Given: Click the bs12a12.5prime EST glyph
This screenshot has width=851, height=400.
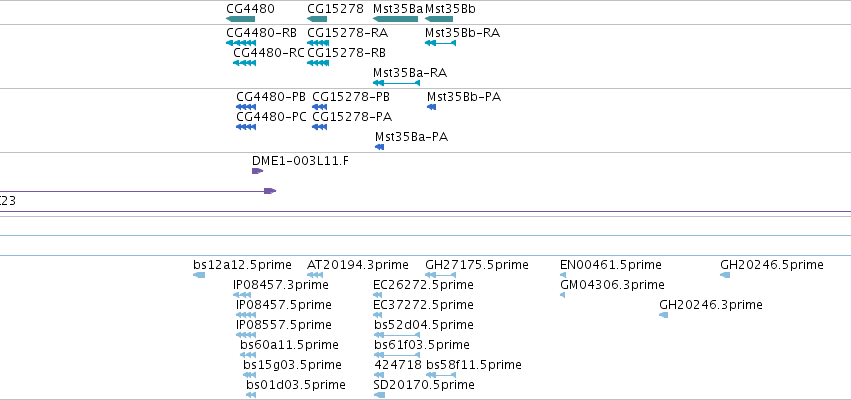Looking at the screenshot, I should (x=199, y=275).
